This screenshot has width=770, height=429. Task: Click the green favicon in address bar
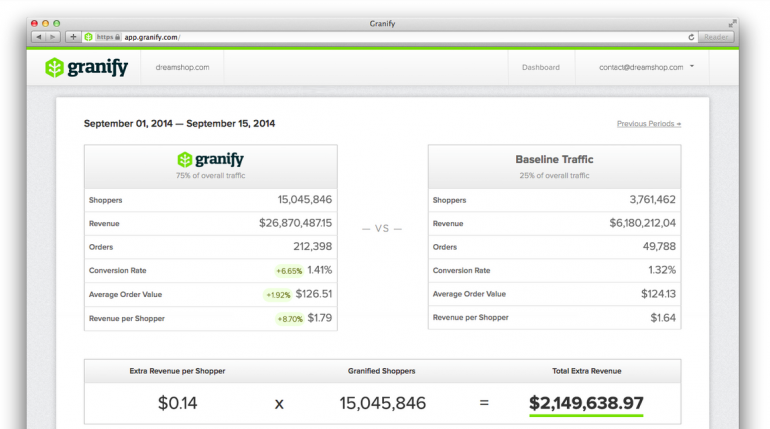coord(89,37)
